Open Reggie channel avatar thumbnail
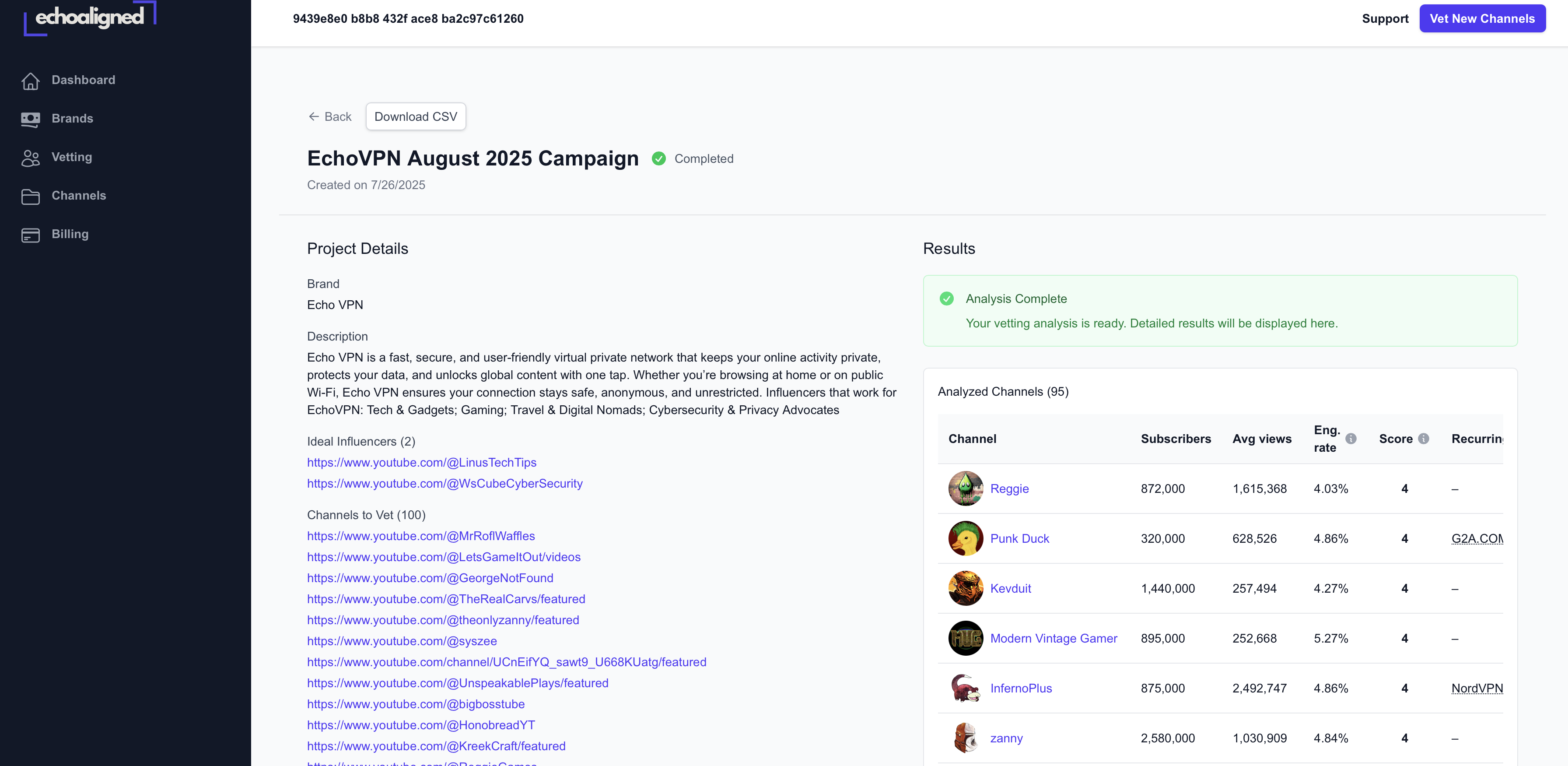 click(x=966, y=488)
